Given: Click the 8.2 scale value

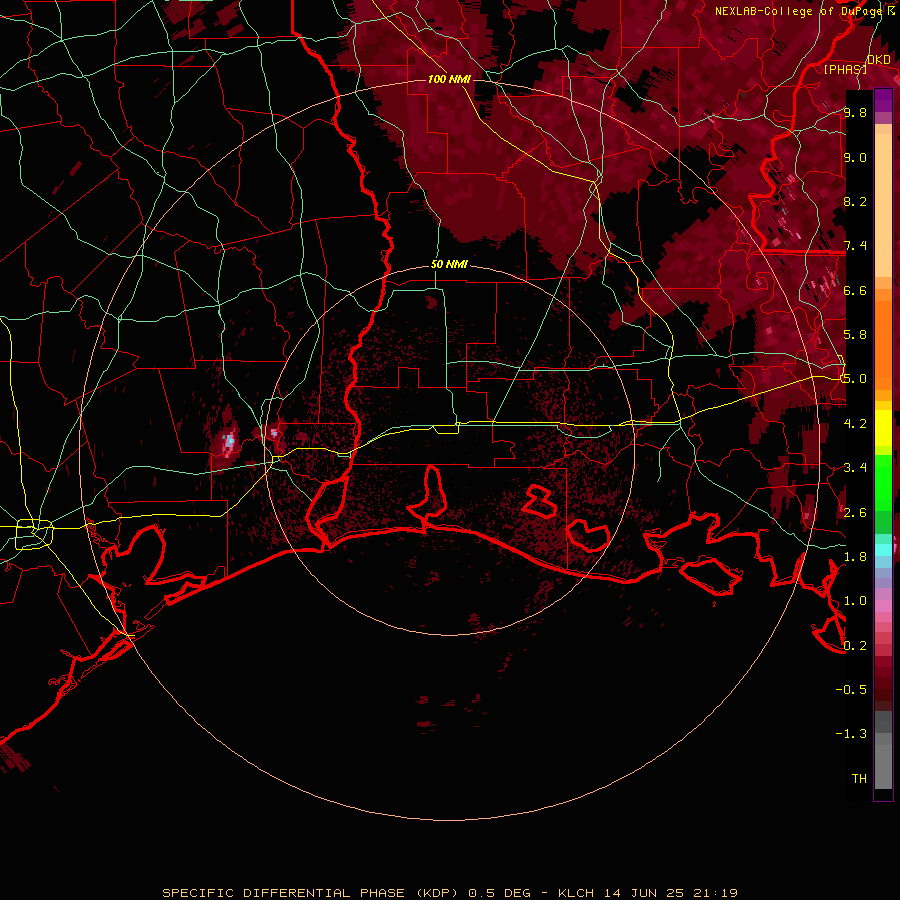Looking at the screenshot, I should pos(855,201).
